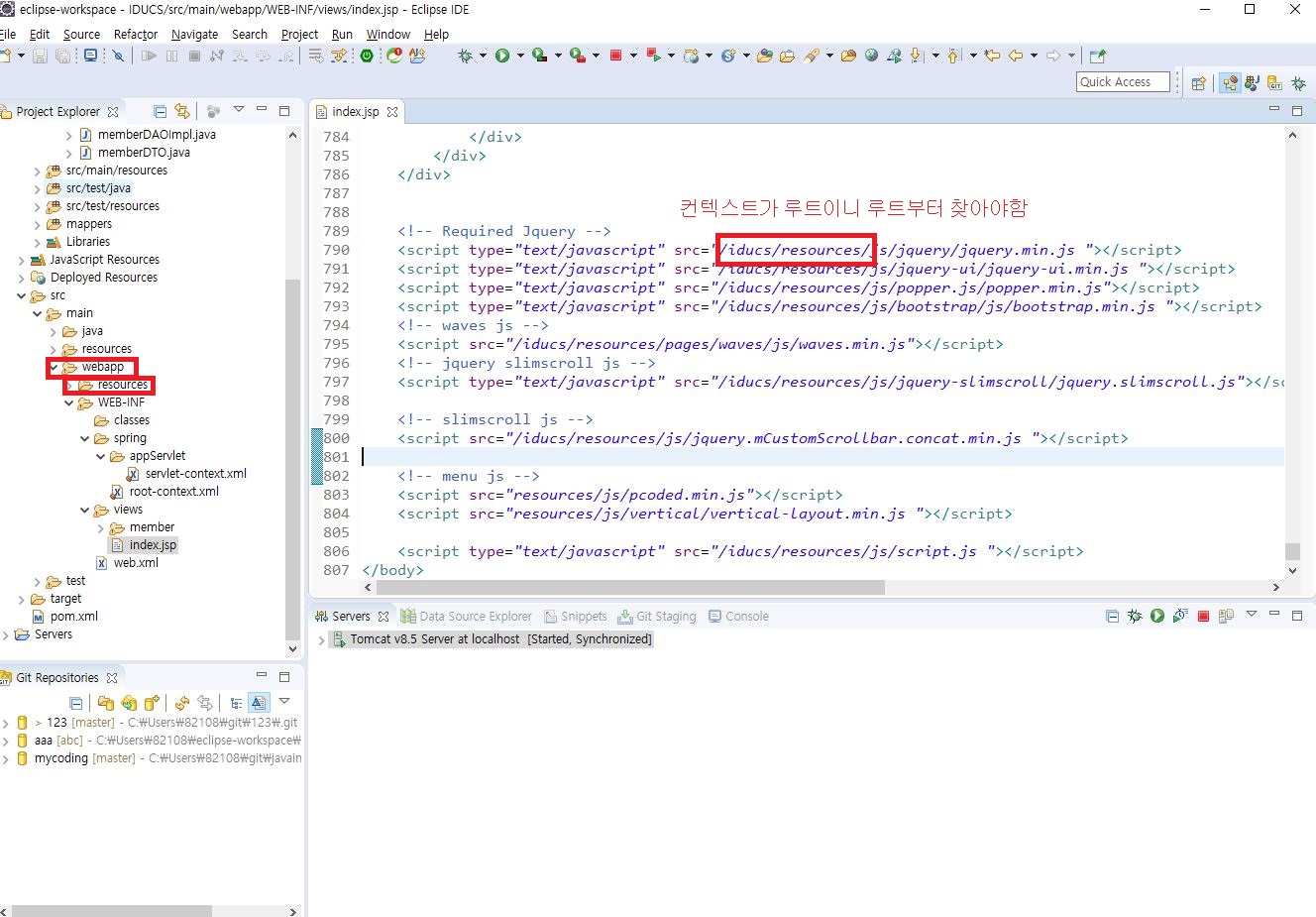Viewport: 1316px width, 917px height.
Task: Expand the member folder under views
Action: coord(101,527)
